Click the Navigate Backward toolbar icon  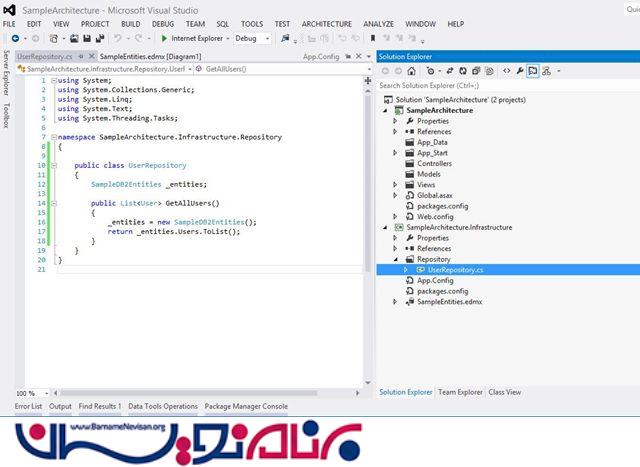click(16, 38)
